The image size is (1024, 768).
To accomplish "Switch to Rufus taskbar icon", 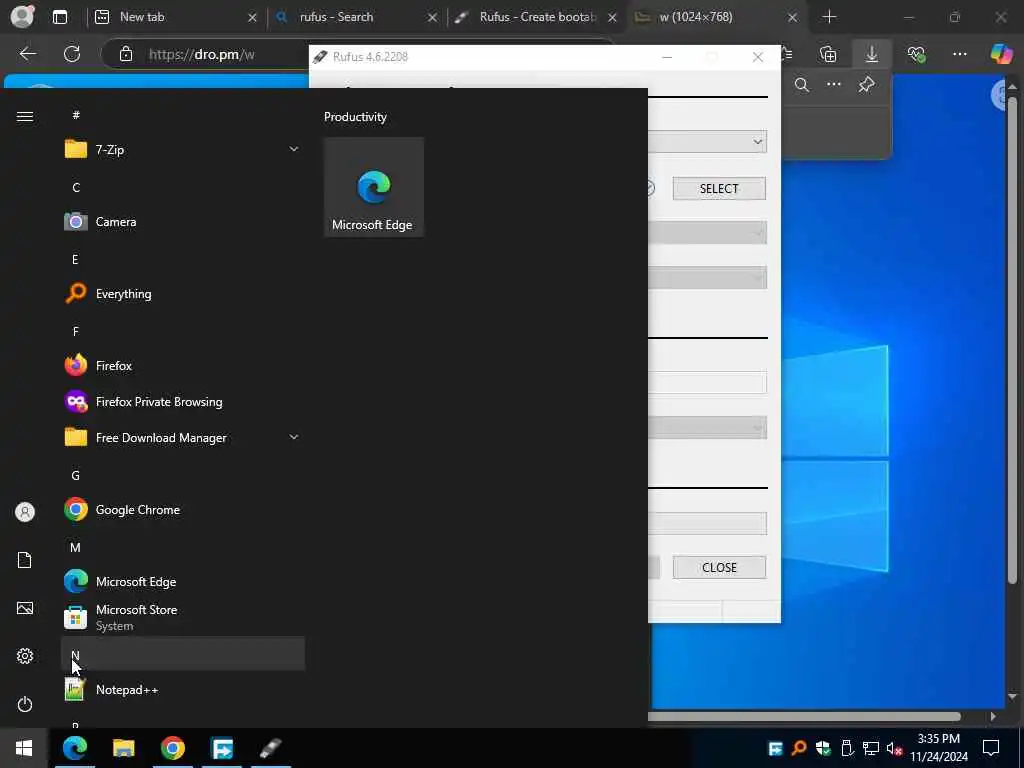I will tap(270, 748).
